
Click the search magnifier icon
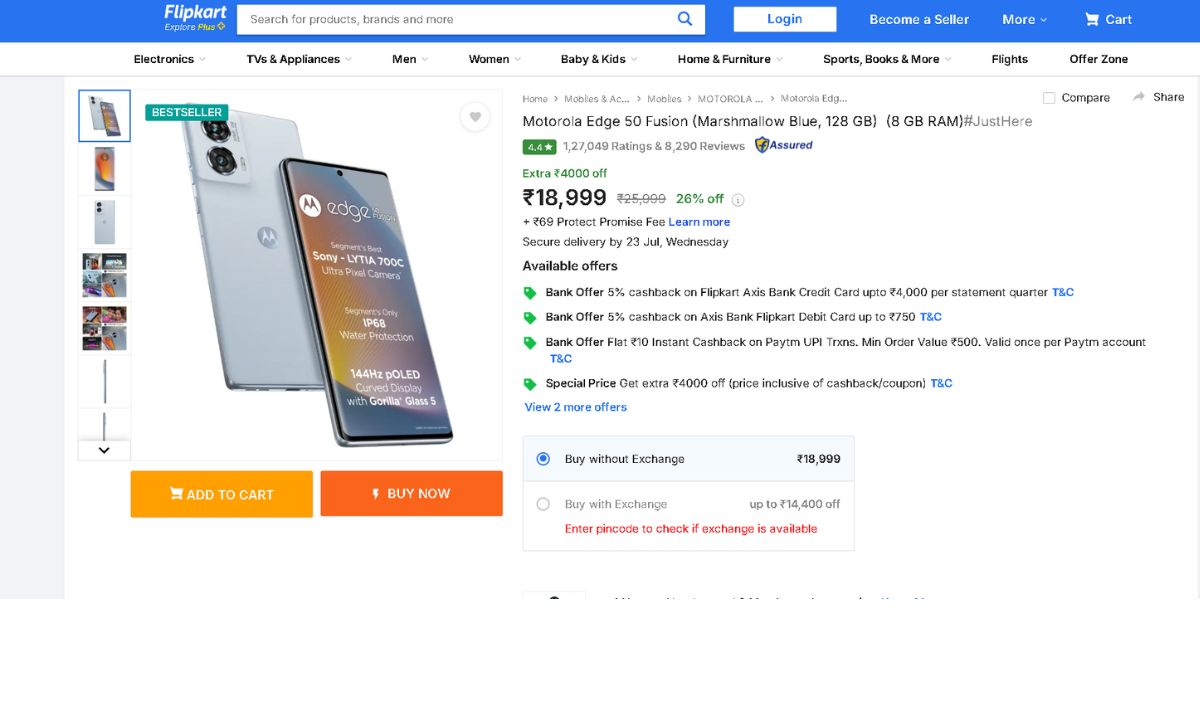685,19
